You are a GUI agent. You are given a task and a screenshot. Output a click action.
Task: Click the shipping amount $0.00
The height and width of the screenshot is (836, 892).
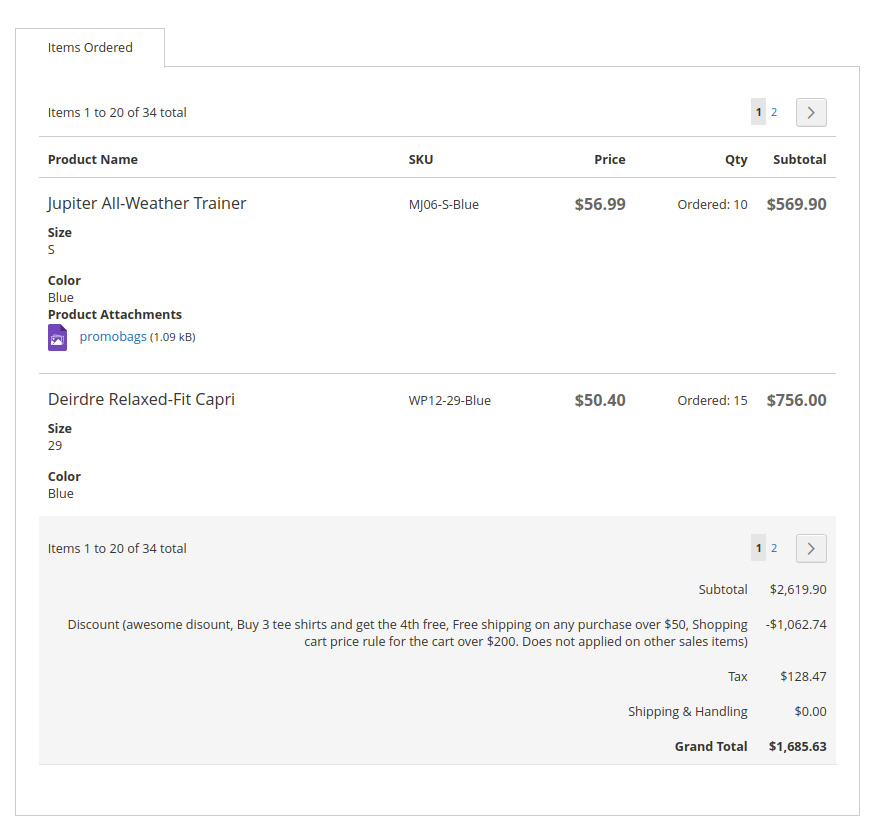click(x=810, y=711)
